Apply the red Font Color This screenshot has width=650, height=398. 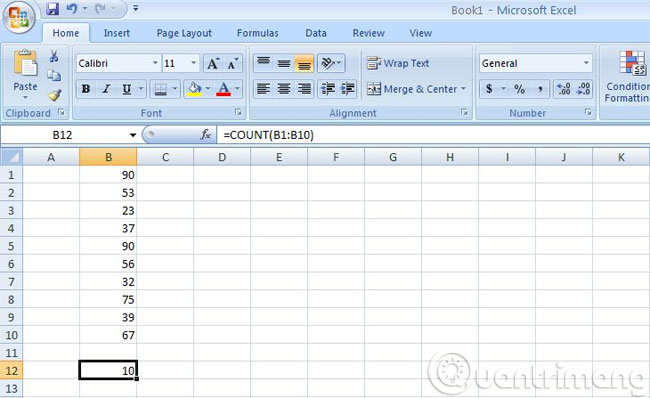point(223,89)
